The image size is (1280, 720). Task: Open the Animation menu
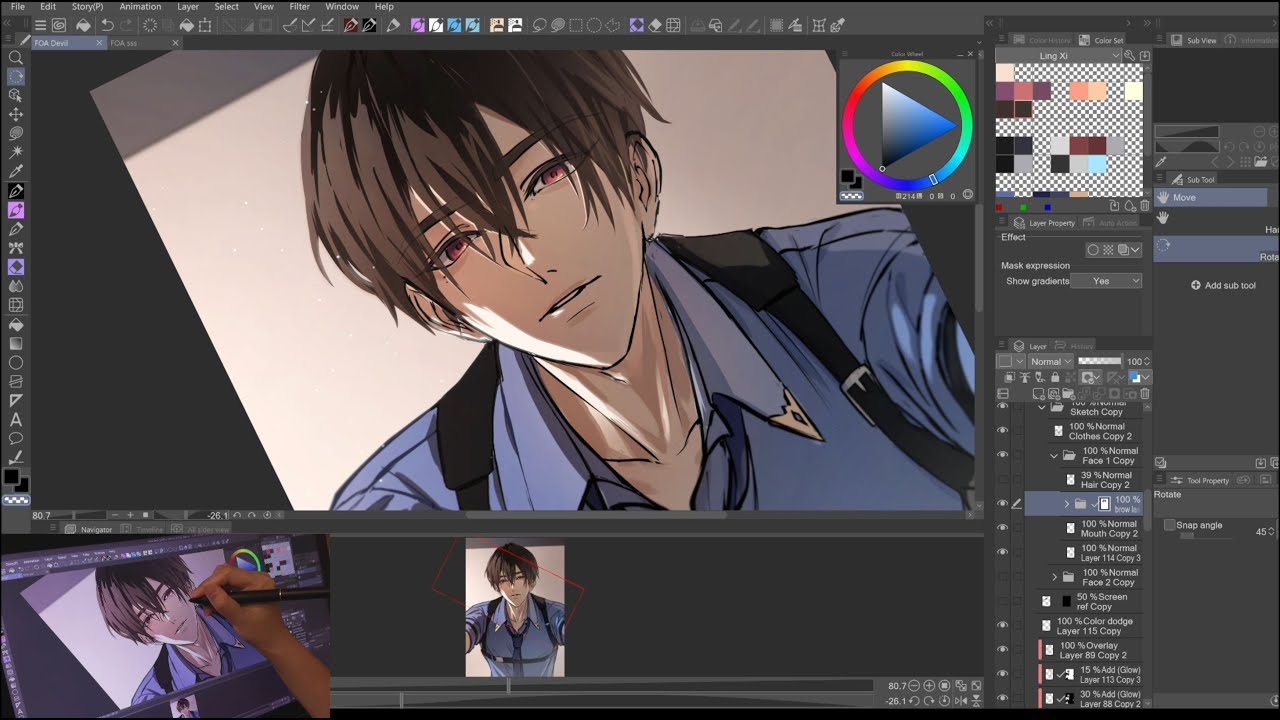tap(140, 7)
